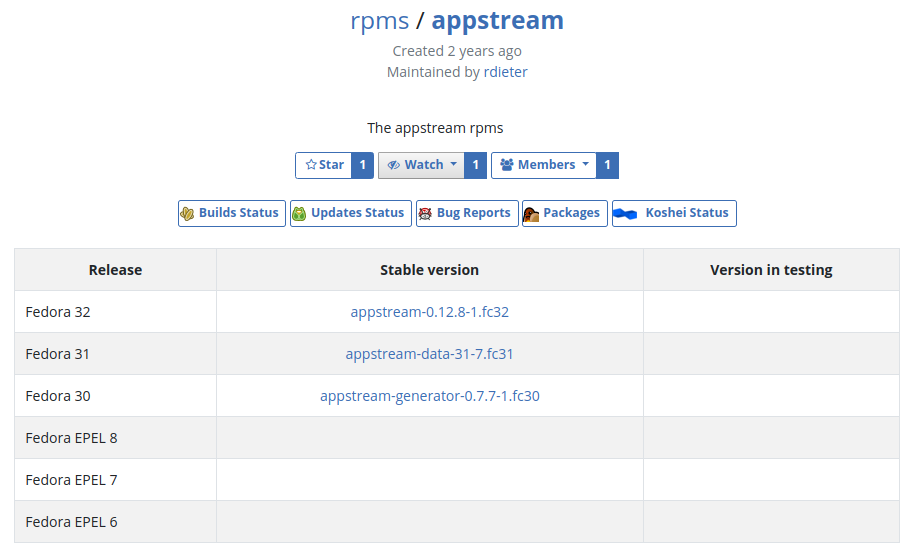Open the rpms namespace link
The image size is (907, 550).
(x=379, y=21)
